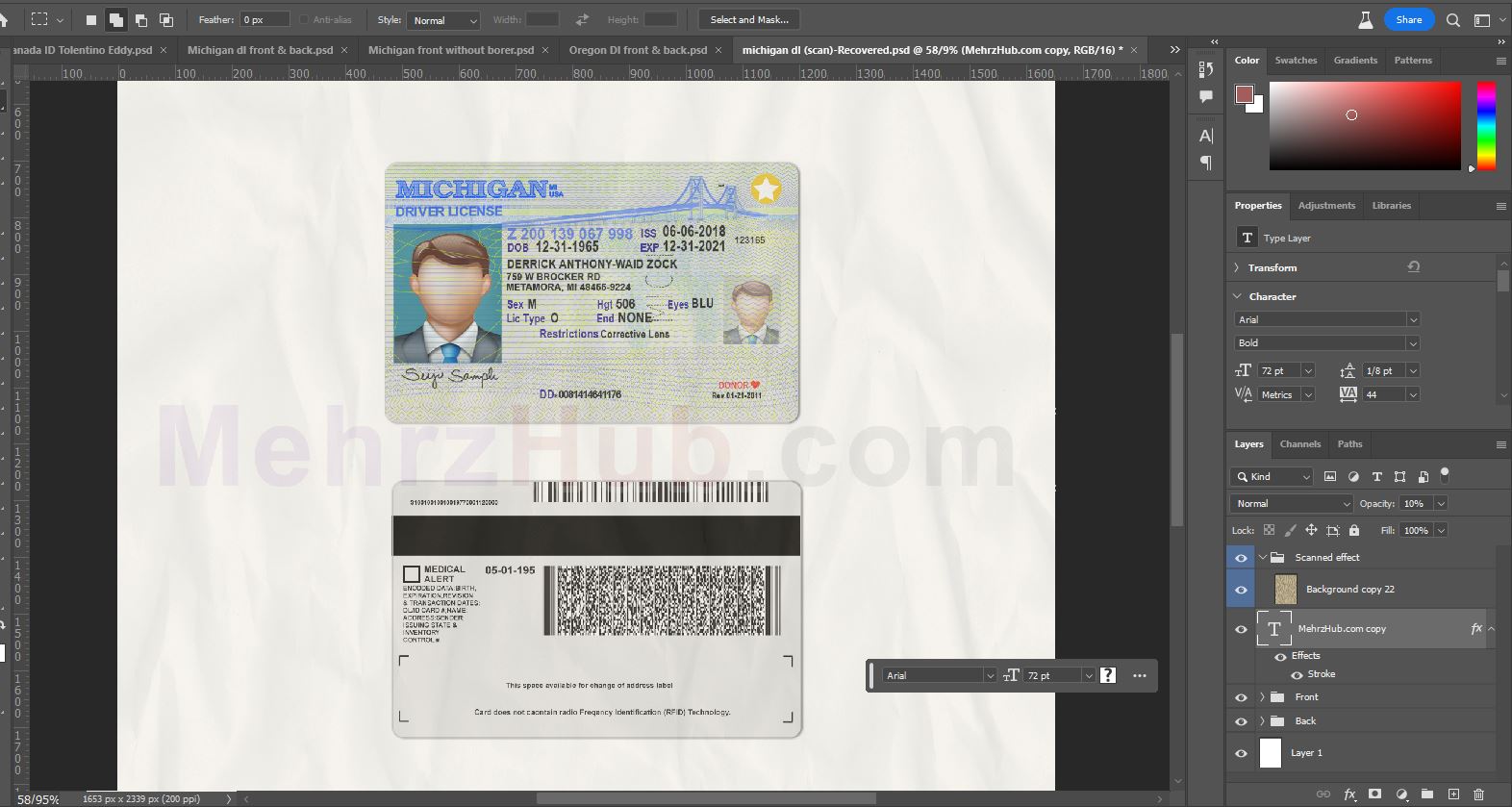
Task: Switch to the Swatches tab
Action: pos(1296,60)
